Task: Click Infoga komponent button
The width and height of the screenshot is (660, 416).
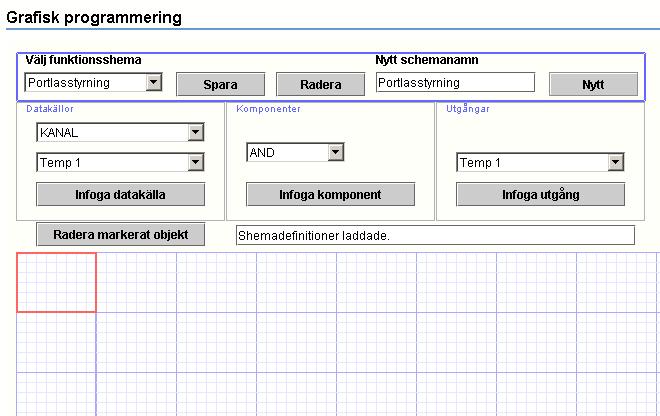Action: tap(330, 194)
